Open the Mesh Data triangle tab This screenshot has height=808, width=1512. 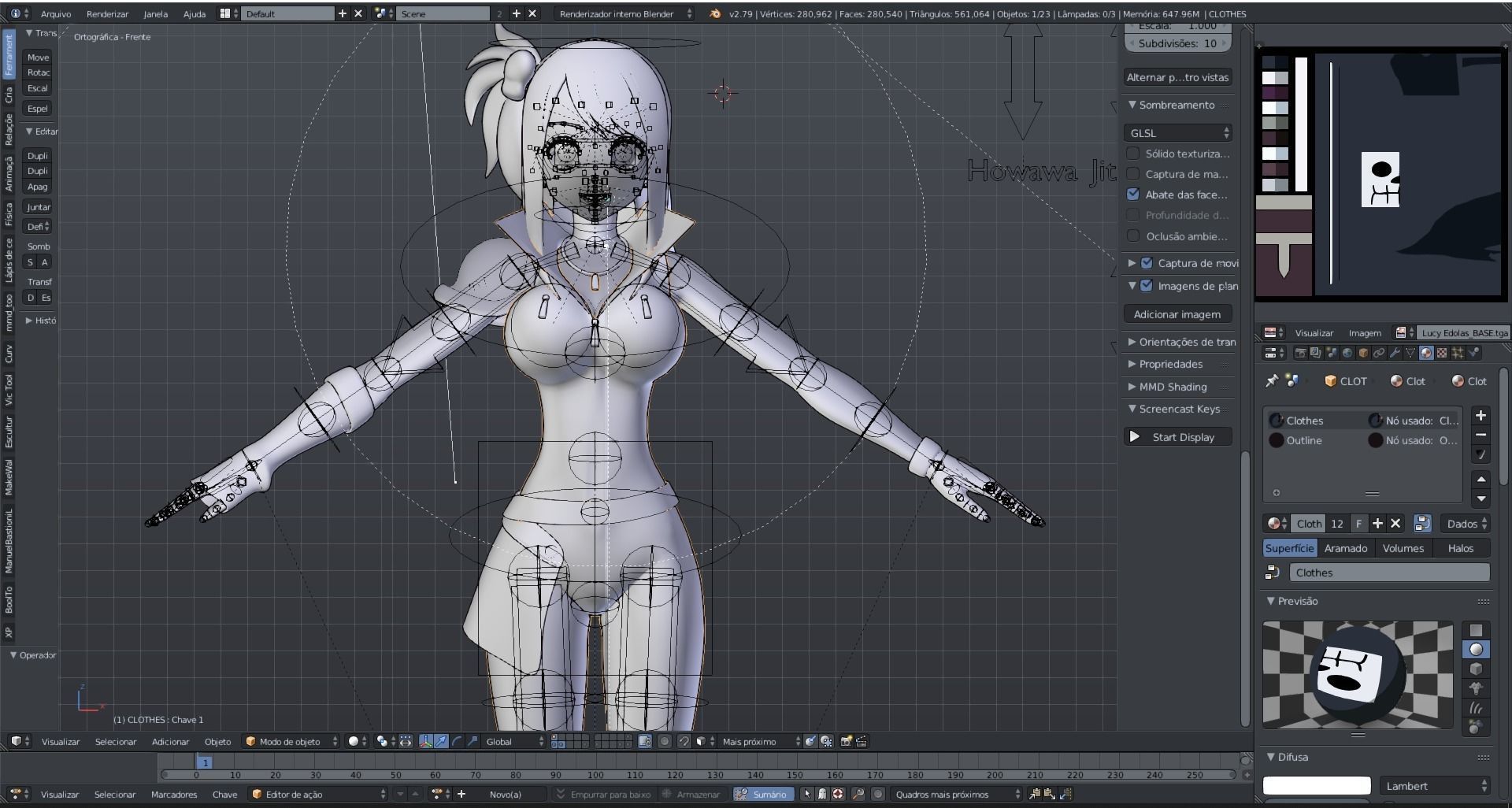[x=1410, y=353]
